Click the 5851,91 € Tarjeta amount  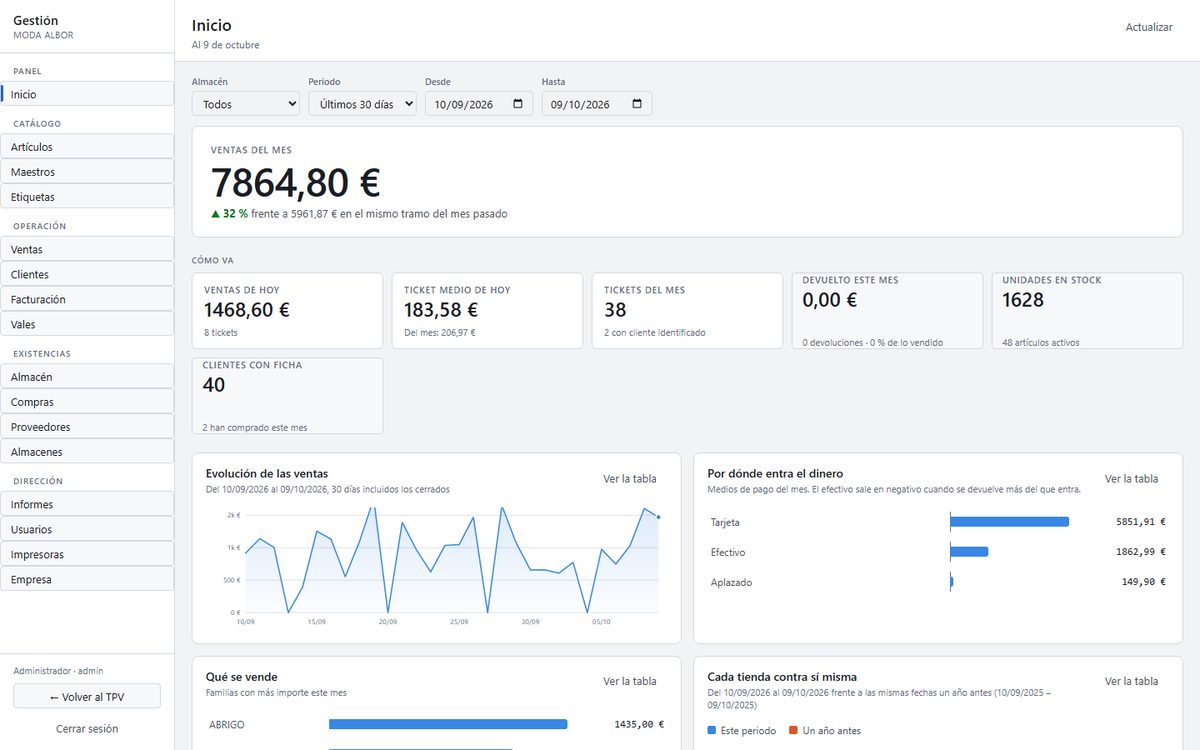coord(1141,522)
